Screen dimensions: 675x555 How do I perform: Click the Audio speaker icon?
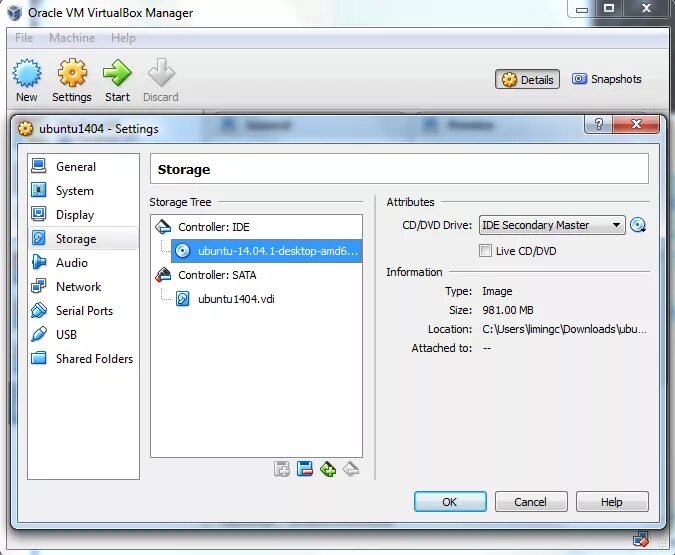pos(39,262)
